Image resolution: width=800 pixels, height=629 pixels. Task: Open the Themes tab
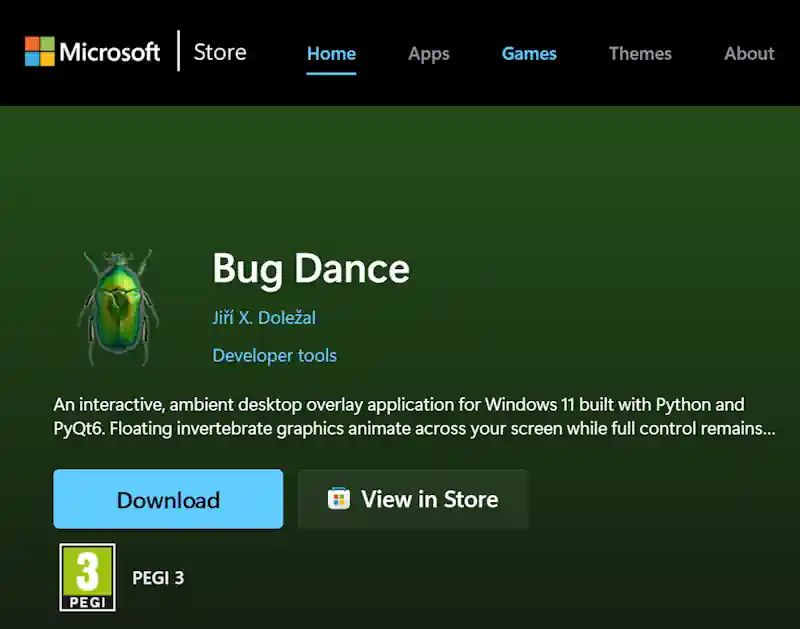pos(640,54)
